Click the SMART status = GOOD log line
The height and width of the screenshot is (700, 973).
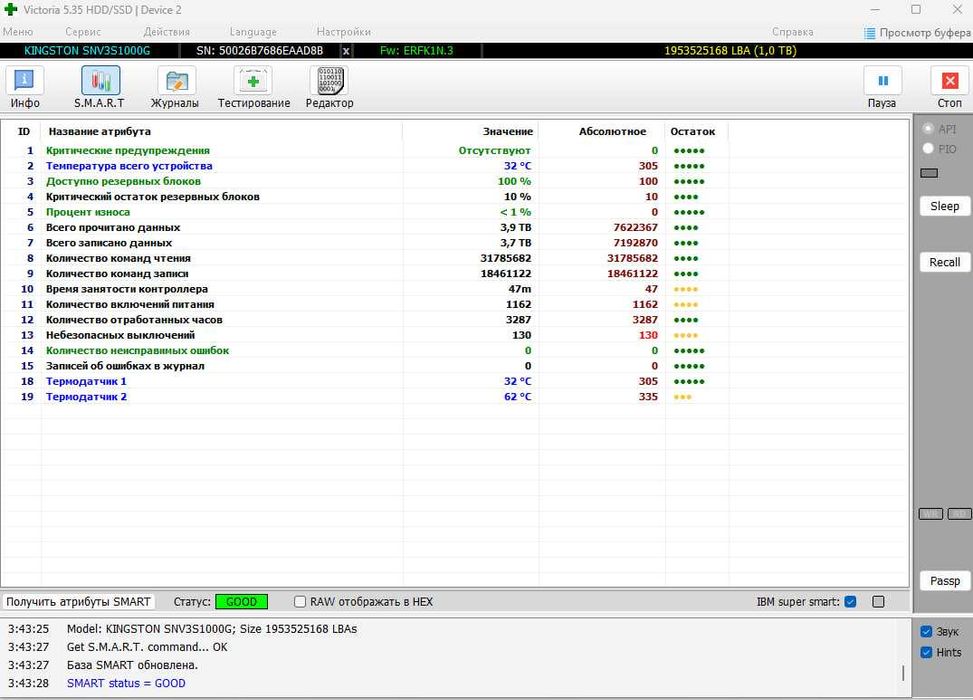[x=126, y=683]
